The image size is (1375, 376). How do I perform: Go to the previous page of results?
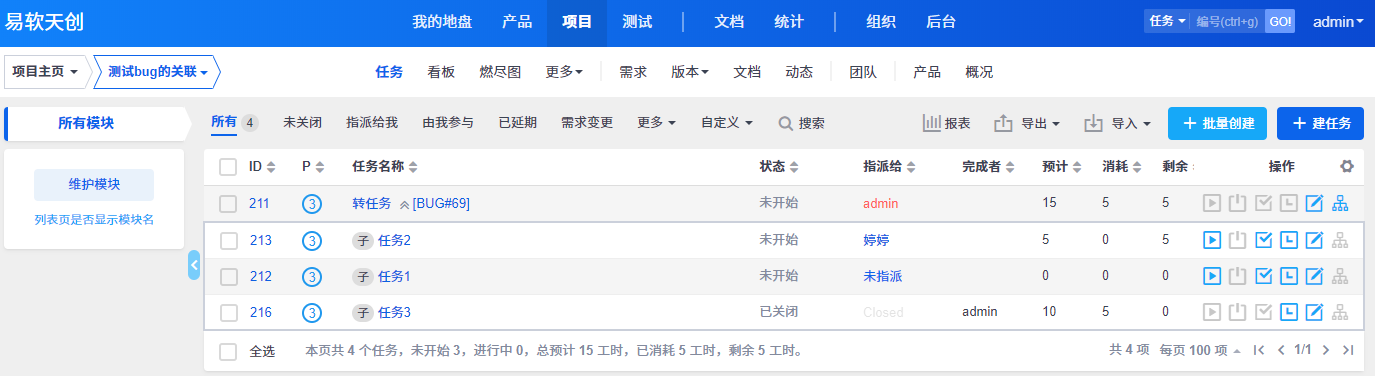[1280, 350]
